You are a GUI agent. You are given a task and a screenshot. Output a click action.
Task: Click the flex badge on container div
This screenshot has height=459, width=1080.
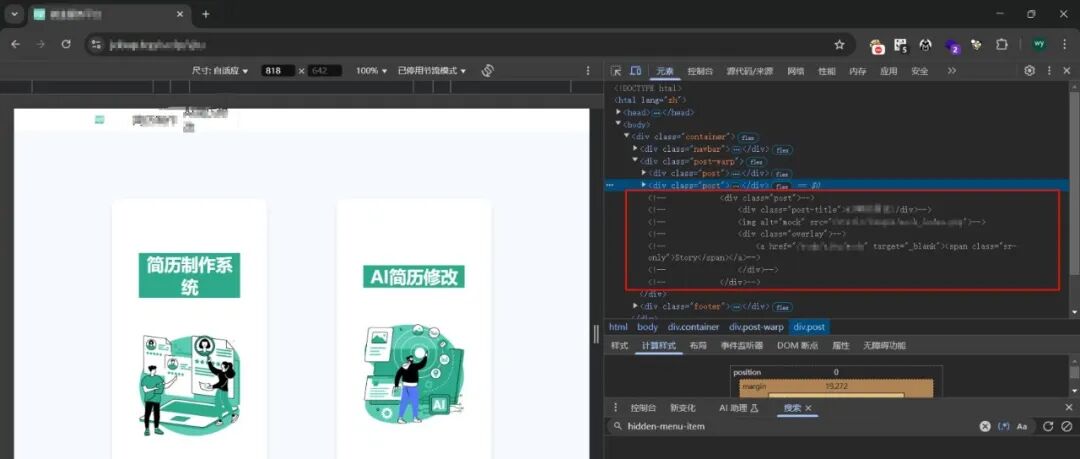point(748,137)
